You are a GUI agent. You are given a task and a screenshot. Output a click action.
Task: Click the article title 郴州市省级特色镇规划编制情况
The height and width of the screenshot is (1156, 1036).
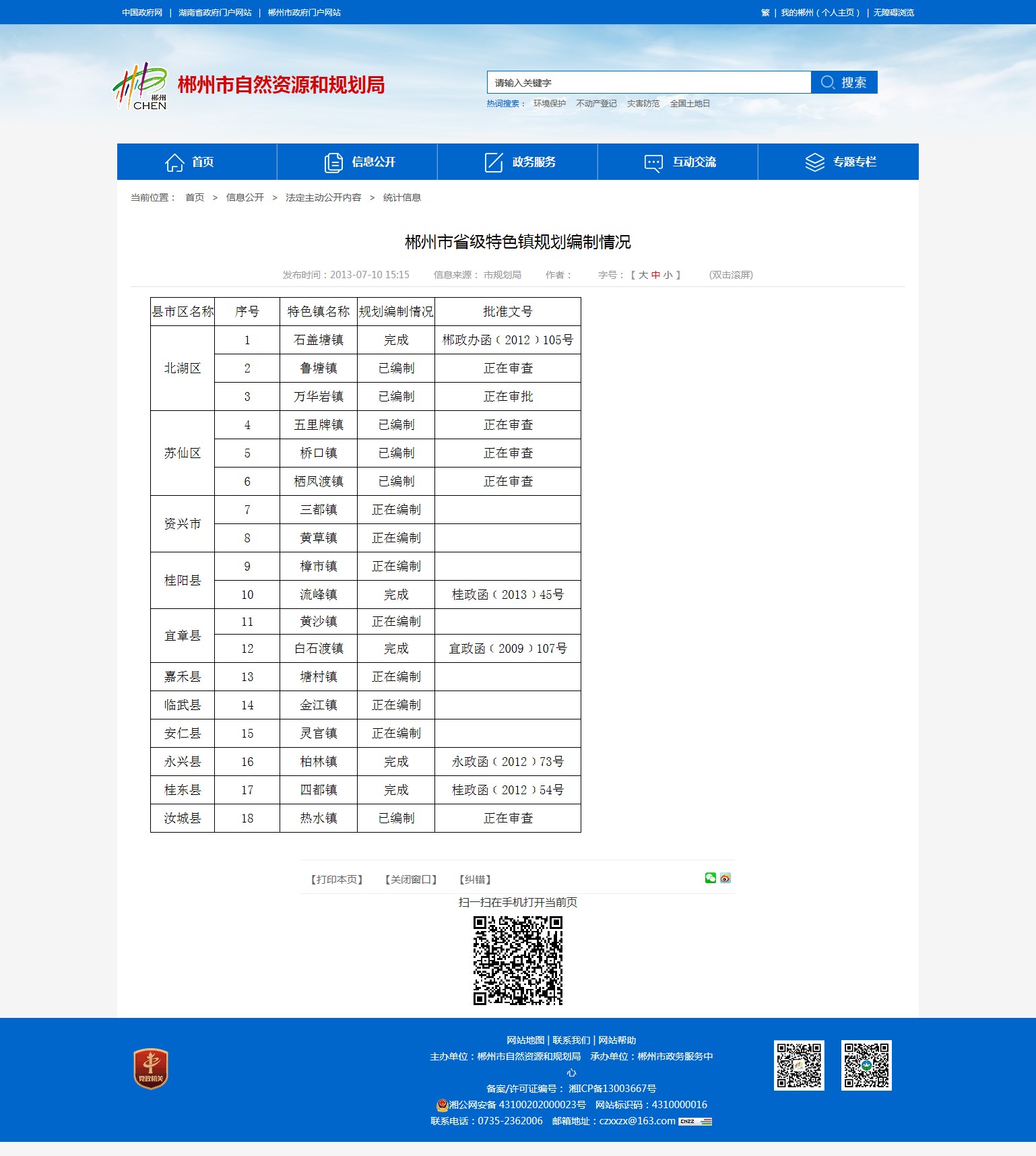(518, 242)
